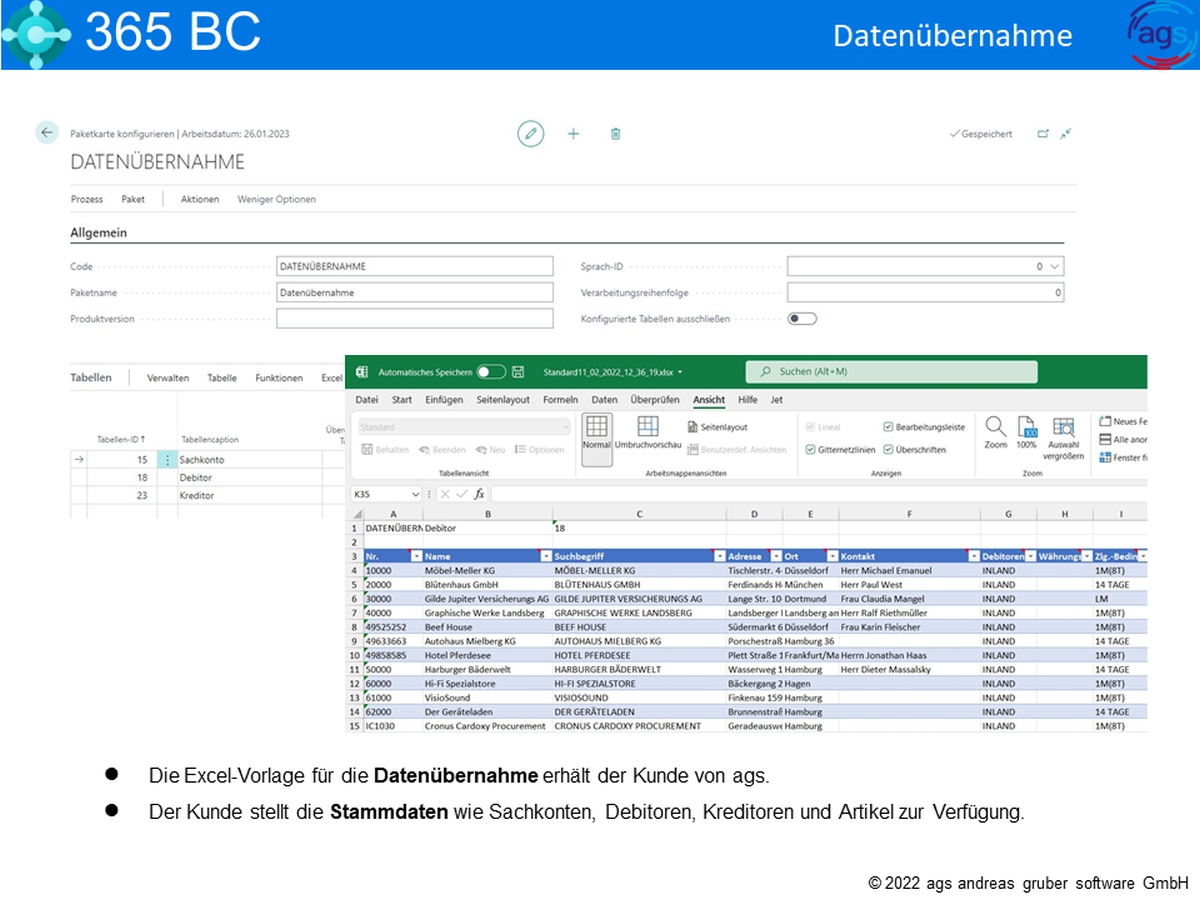
Task: Click the three-dot menu on Sachkonto row
Action: click(x=167, y=460)
